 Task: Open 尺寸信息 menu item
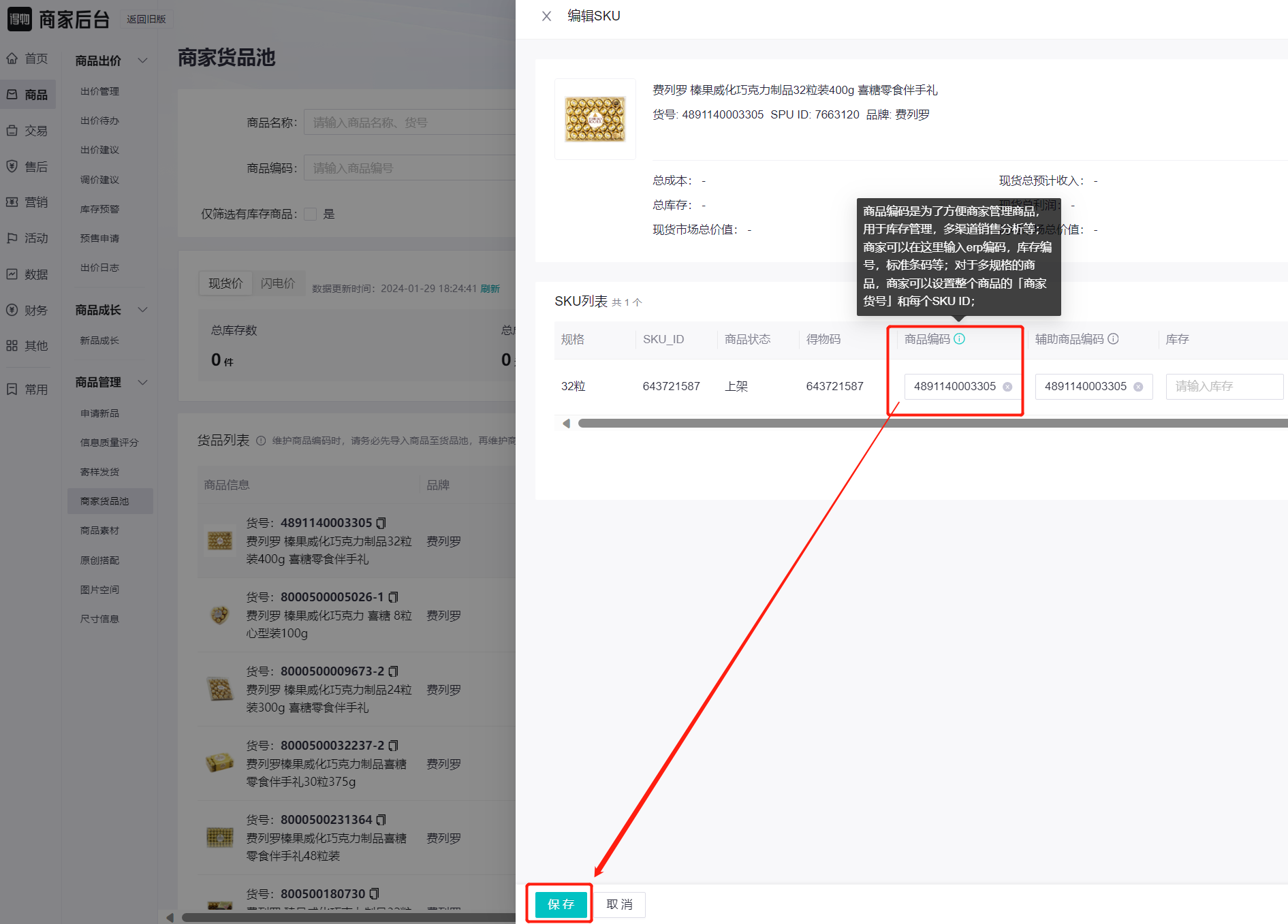99,619
